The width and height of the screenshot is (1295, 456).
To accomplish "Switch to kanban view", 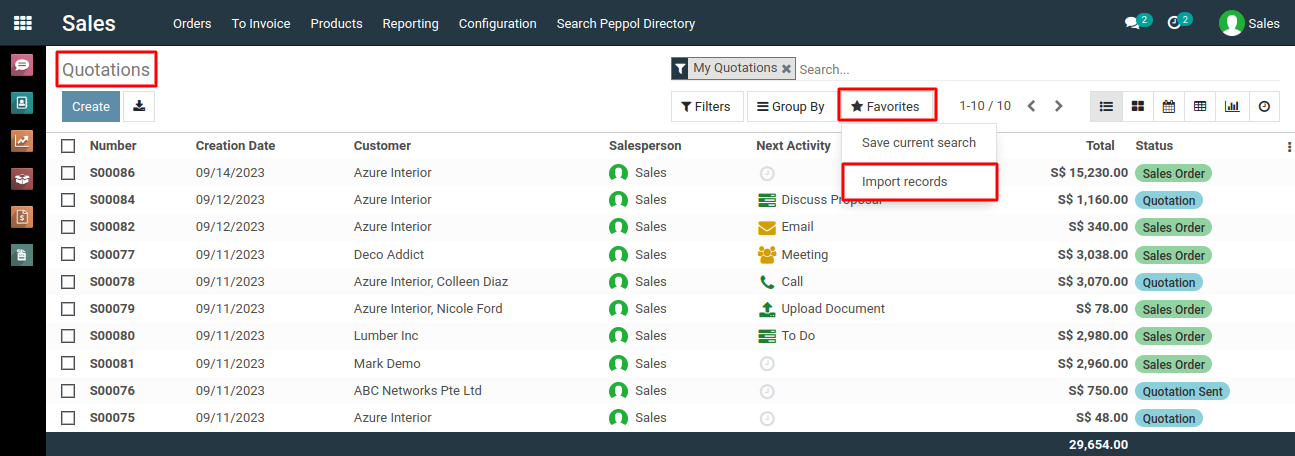I will coord(1138,106).
